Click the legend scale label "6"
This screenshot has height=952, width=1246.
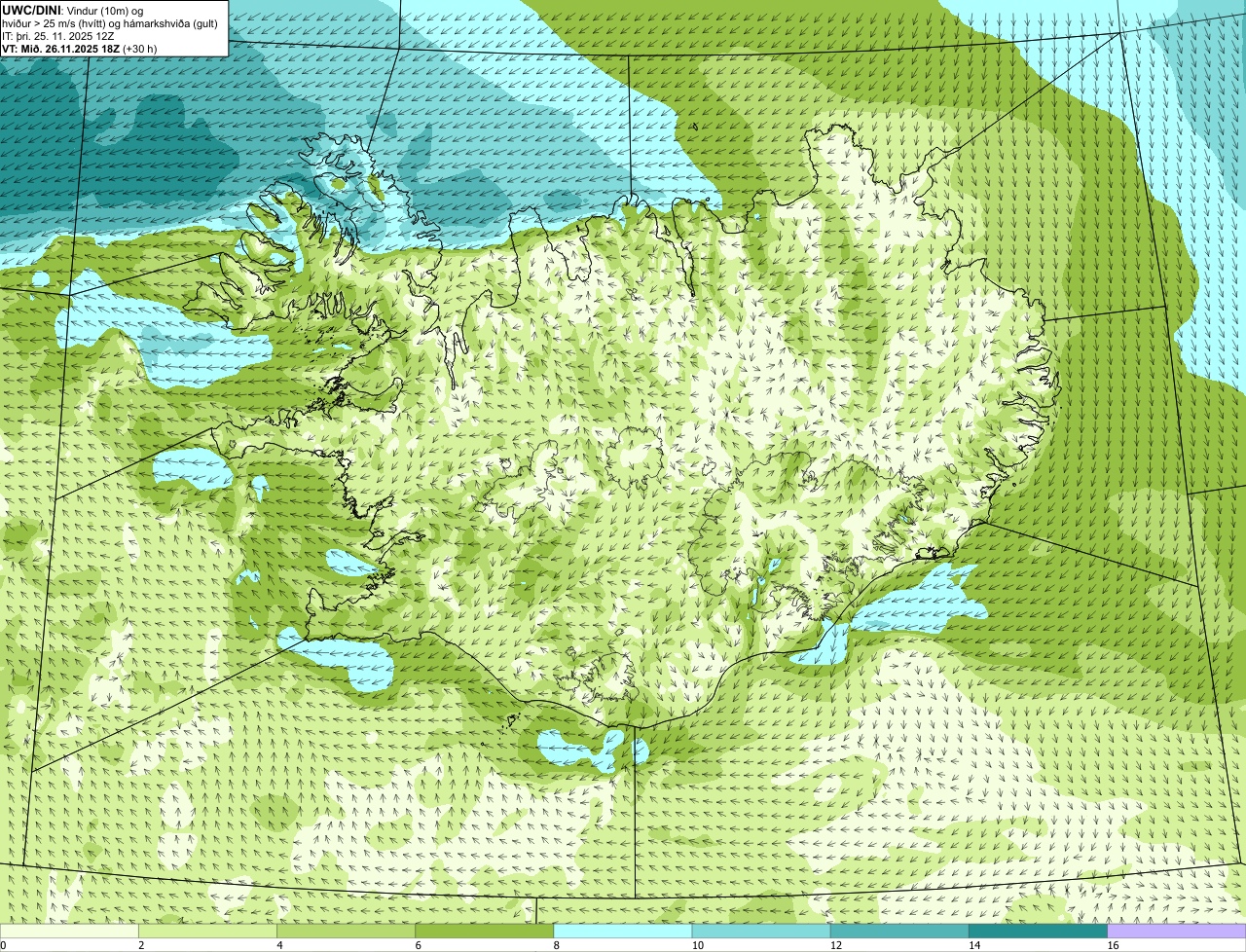point(419,945)
